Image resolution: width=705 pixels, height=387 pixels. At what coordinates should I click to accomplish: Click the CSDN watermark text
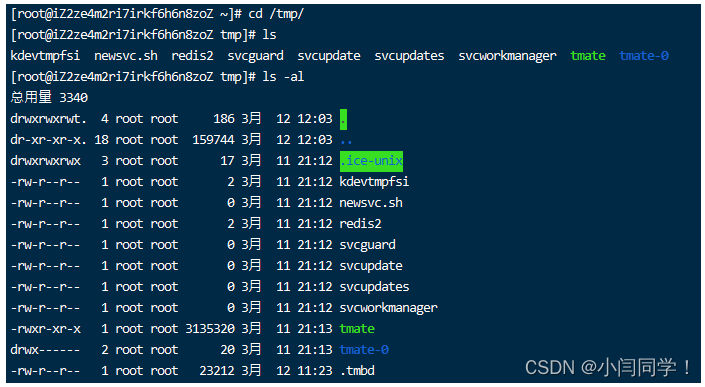608,367
